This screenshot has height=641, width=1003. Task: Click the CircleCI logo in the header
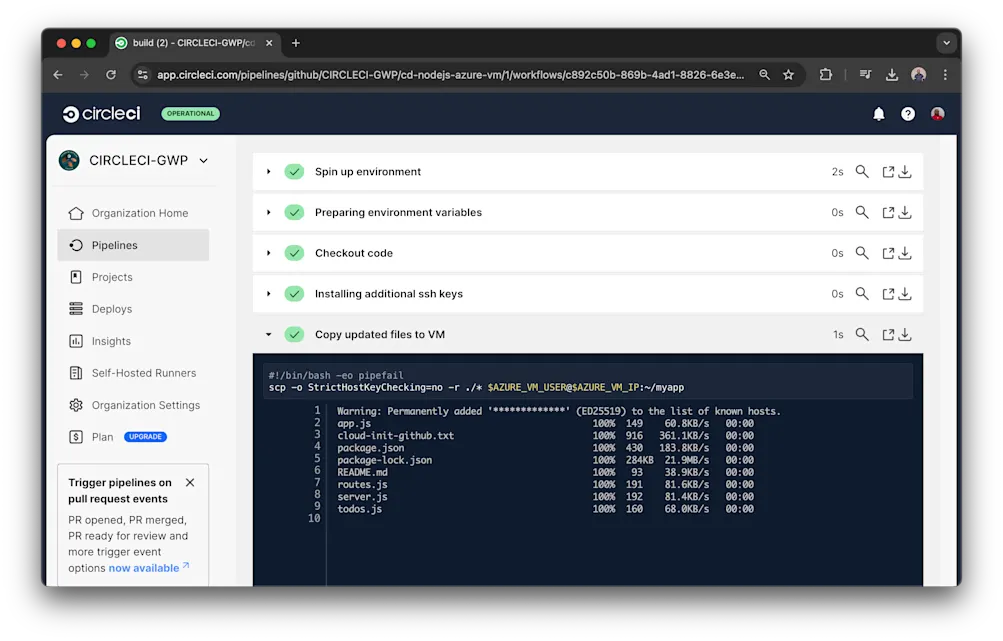pos(100,113)
